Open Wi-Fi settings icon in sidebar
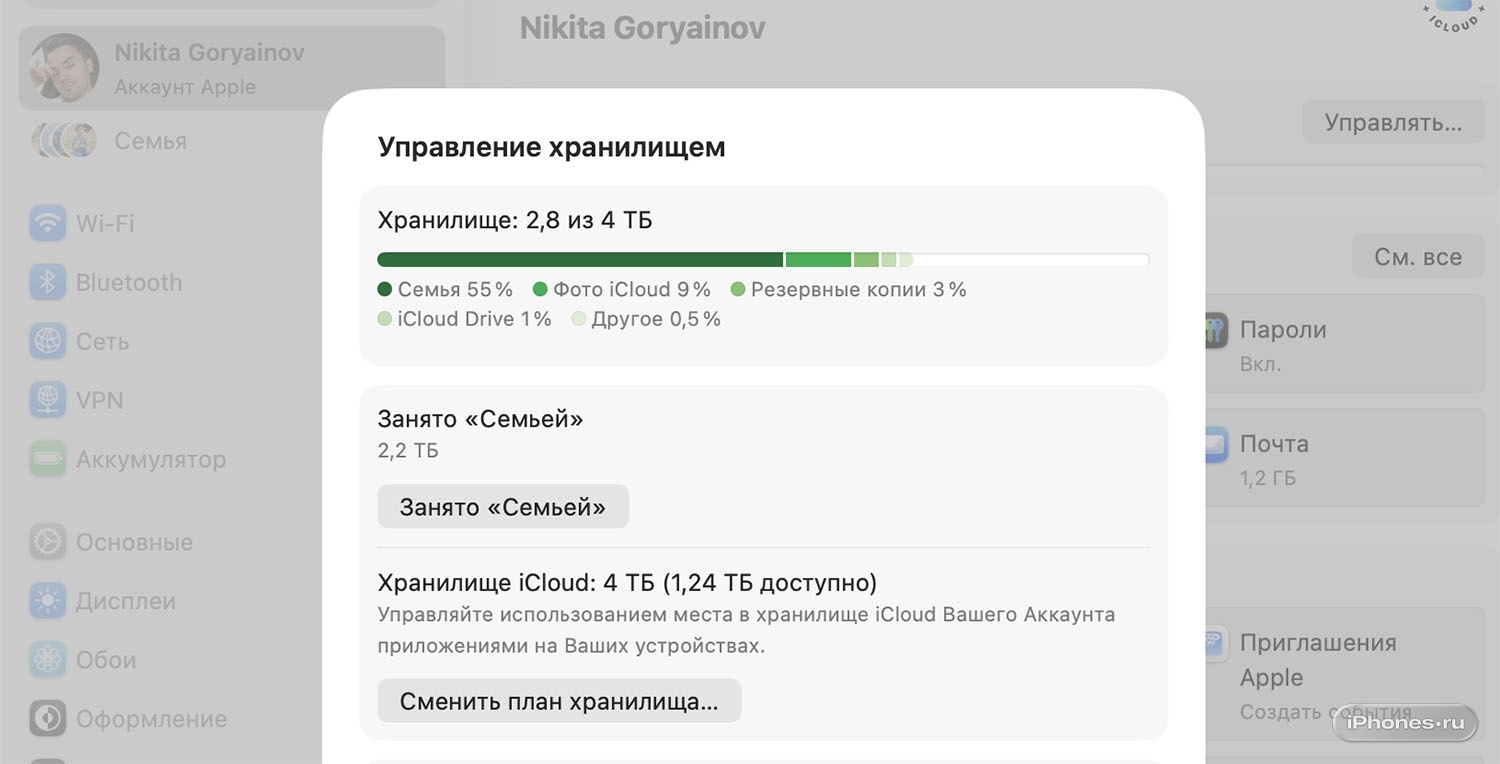 47,223
